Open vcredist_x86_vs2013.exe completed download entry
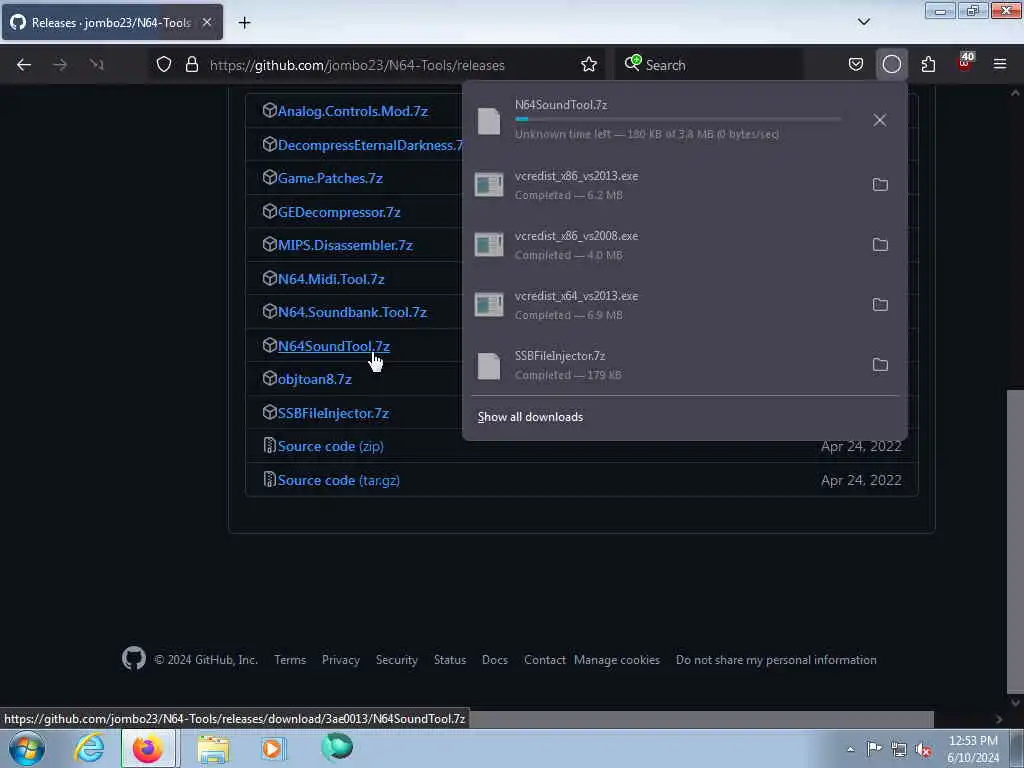1024x768 pixels. [666, 185]
